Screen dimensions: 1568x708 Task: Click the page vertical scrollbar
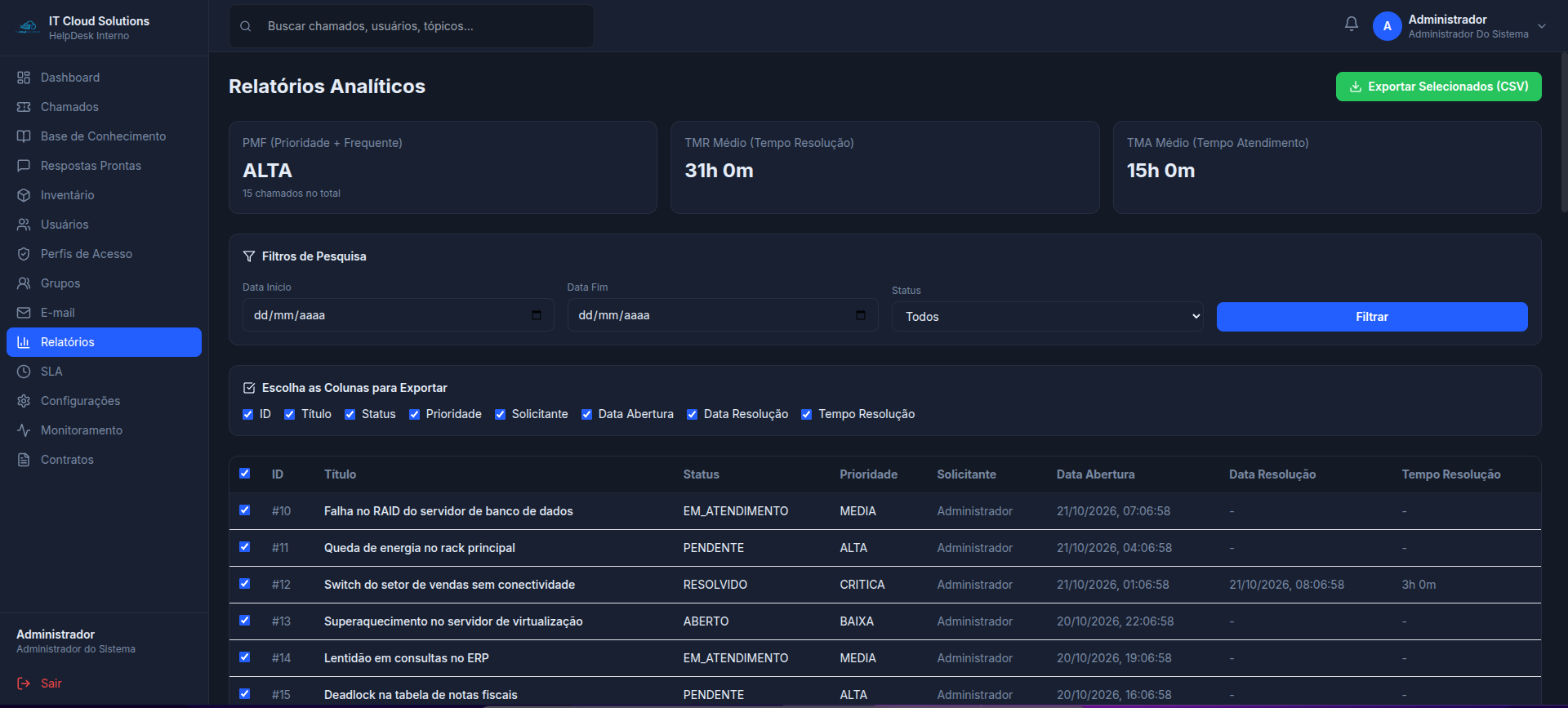pos(1564,131)
